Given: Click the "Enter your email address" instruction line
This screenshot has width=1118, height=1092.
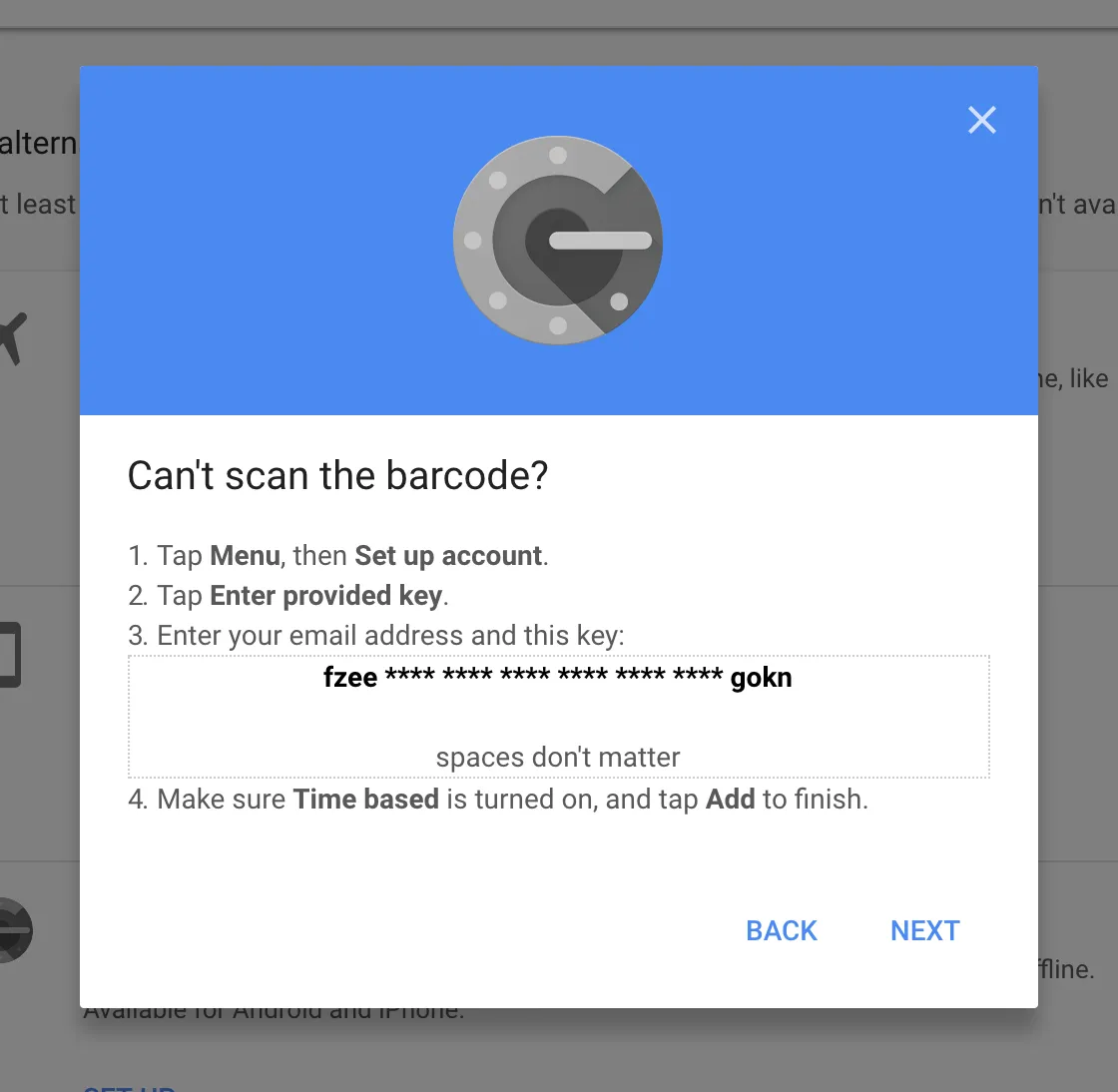Looking at the screenshot, I should pos(375,636).
